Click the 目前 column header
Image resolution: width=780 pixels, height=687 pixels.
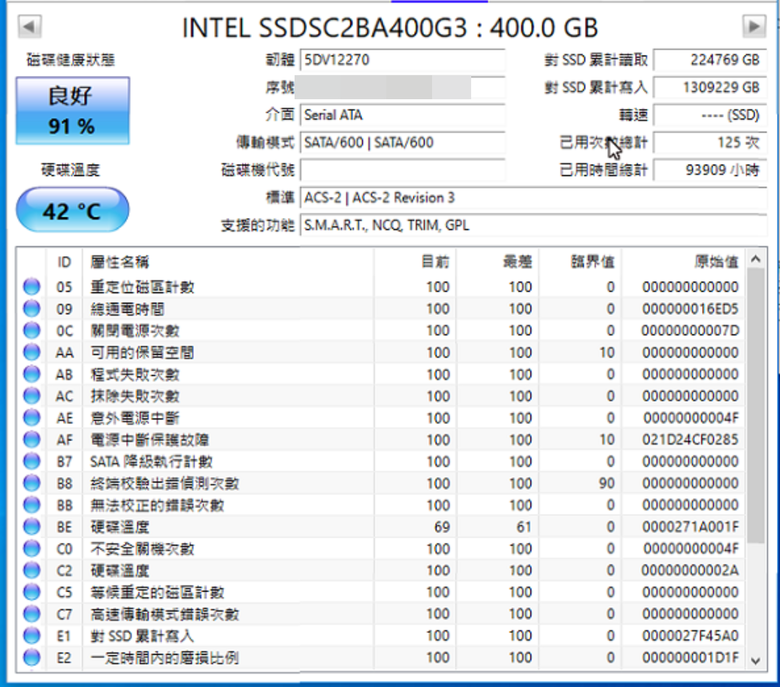tap(415, 262)
